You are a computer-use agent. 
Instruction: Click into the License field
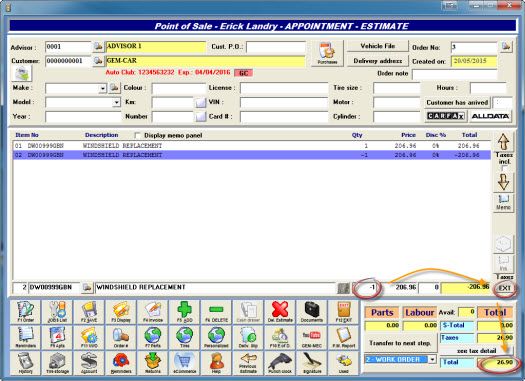click(284, 88)
